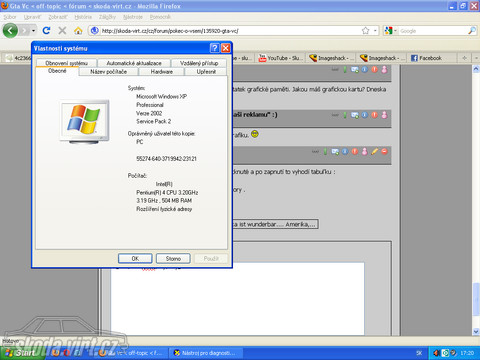Click red minus delete icon on post

pos(384,152)
